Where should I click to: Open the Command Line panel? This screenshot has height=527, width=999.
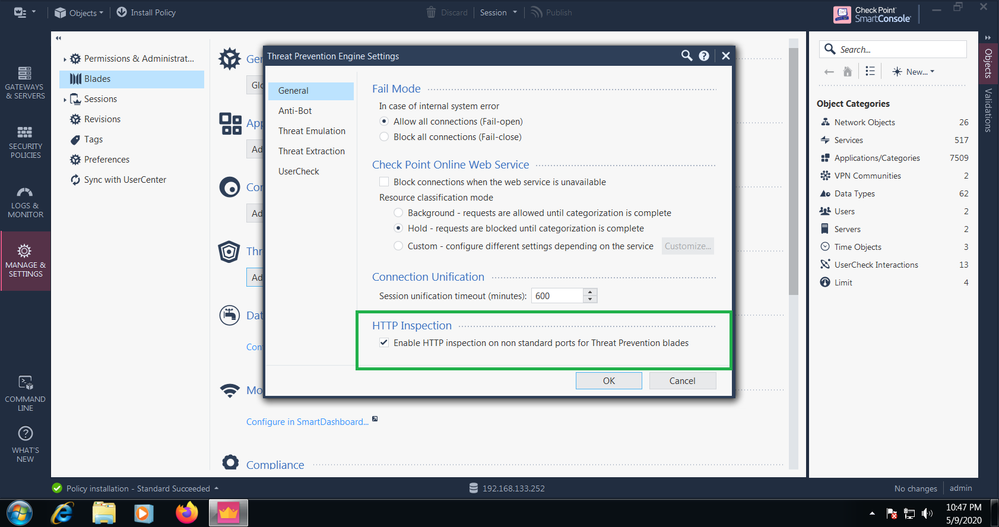25,393
